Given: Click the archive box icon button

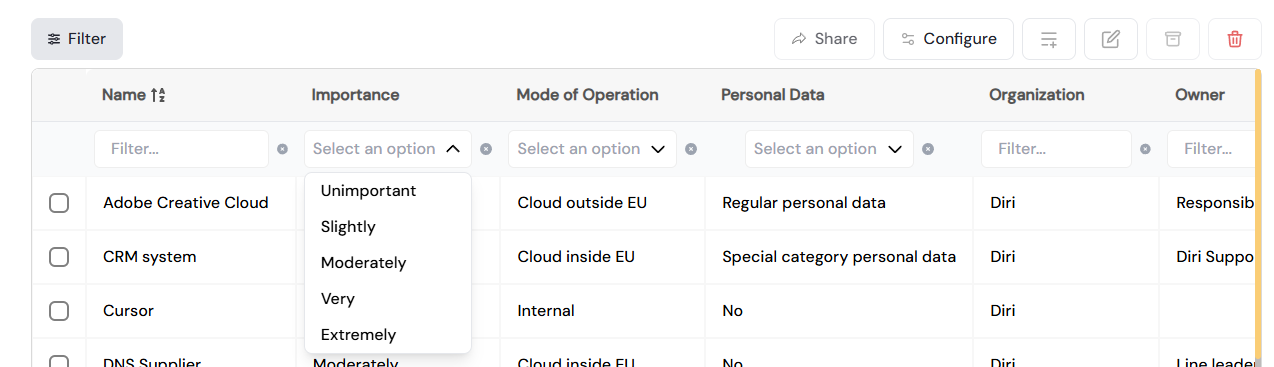Looking at the screenshot, I should pyautogui.click(x=1173, y=39).
